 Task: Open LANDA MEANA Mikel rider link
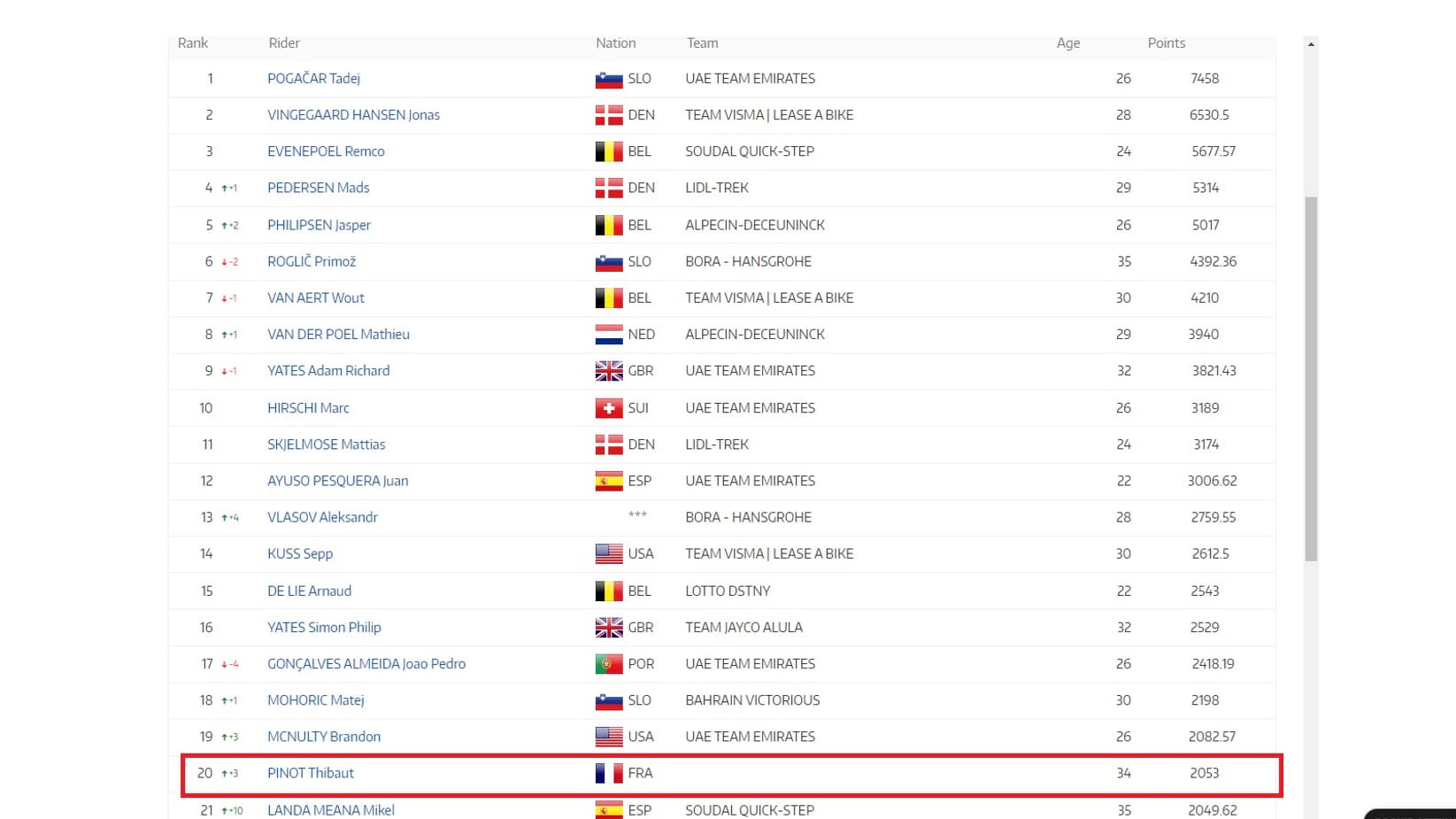331,810
